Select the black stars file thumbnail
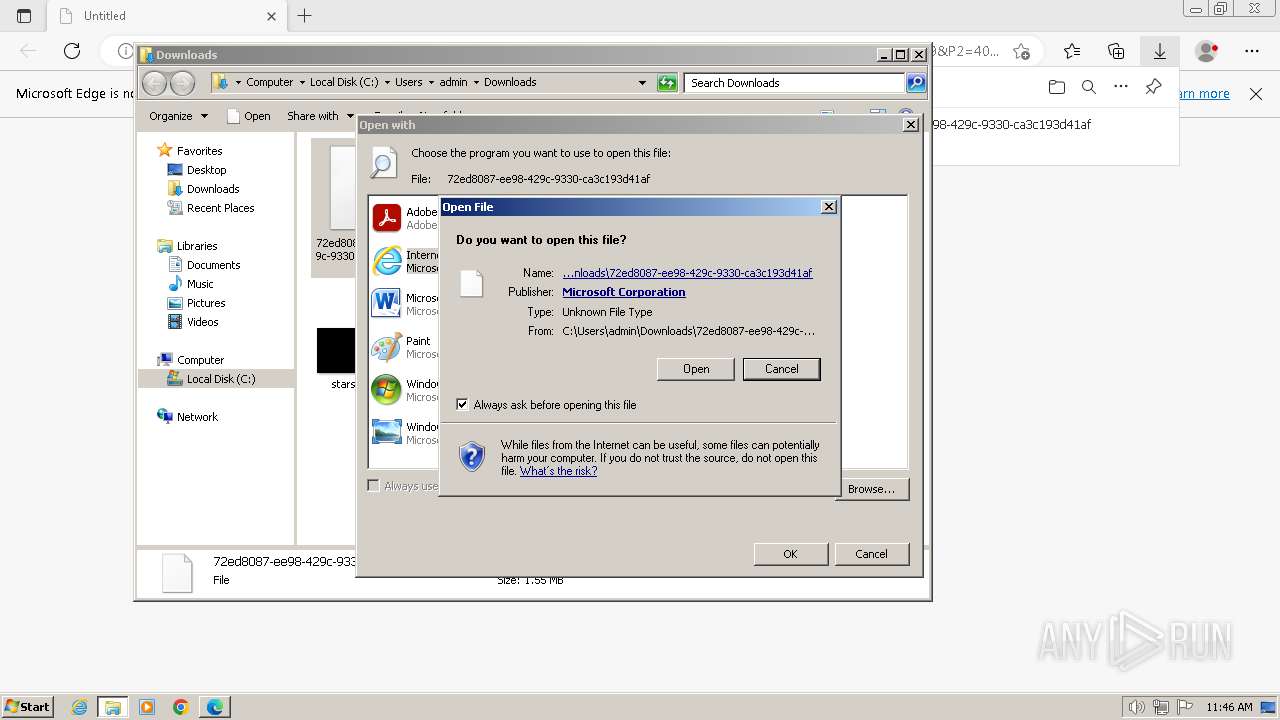The height and width of the screenshot is (720, 1280). (x=336, y=350)
